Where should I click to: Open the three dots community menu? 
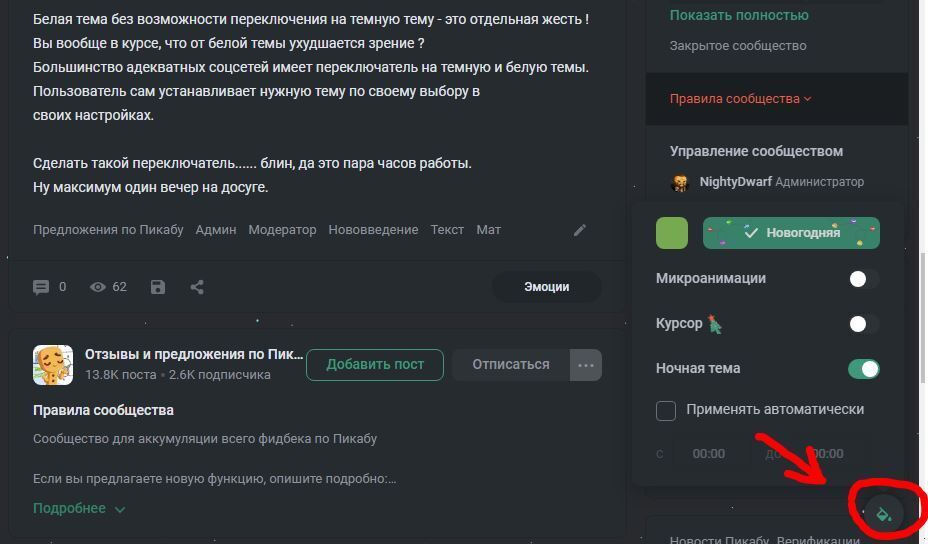click(586, 365)
